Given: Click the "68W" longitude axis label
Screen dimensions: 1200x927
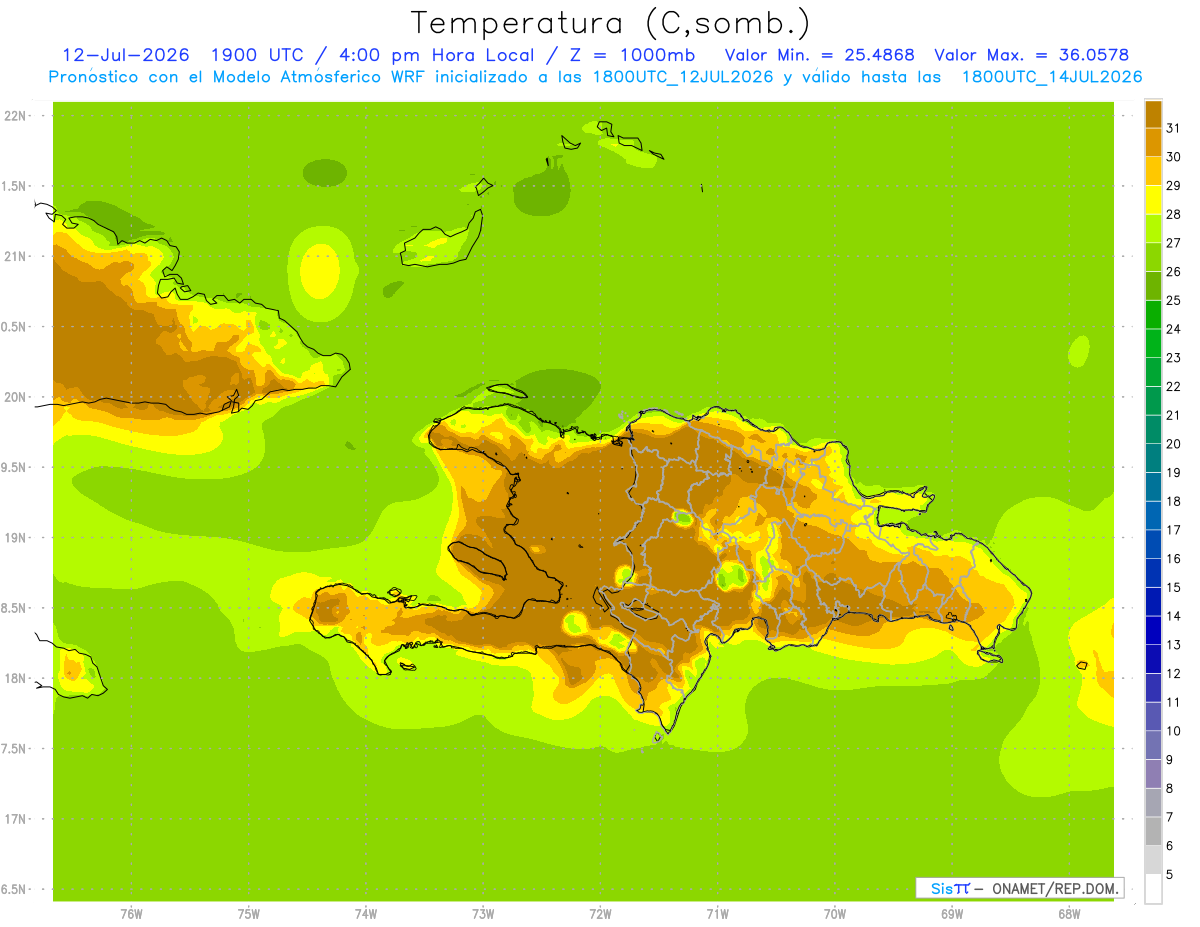Looking at the screenshot, I should click(1069, 914).
